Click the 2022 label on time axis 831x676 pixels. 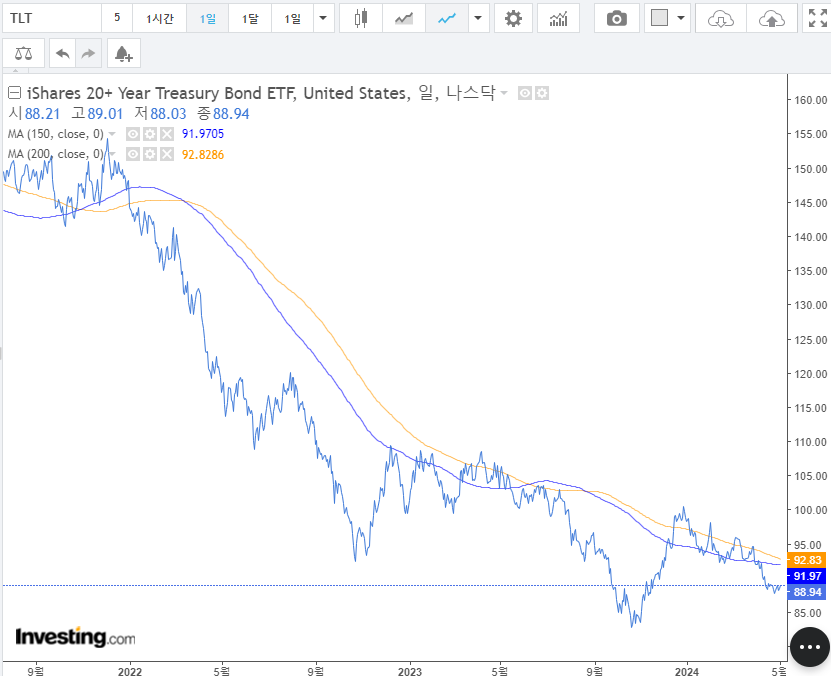coord(130,671)
